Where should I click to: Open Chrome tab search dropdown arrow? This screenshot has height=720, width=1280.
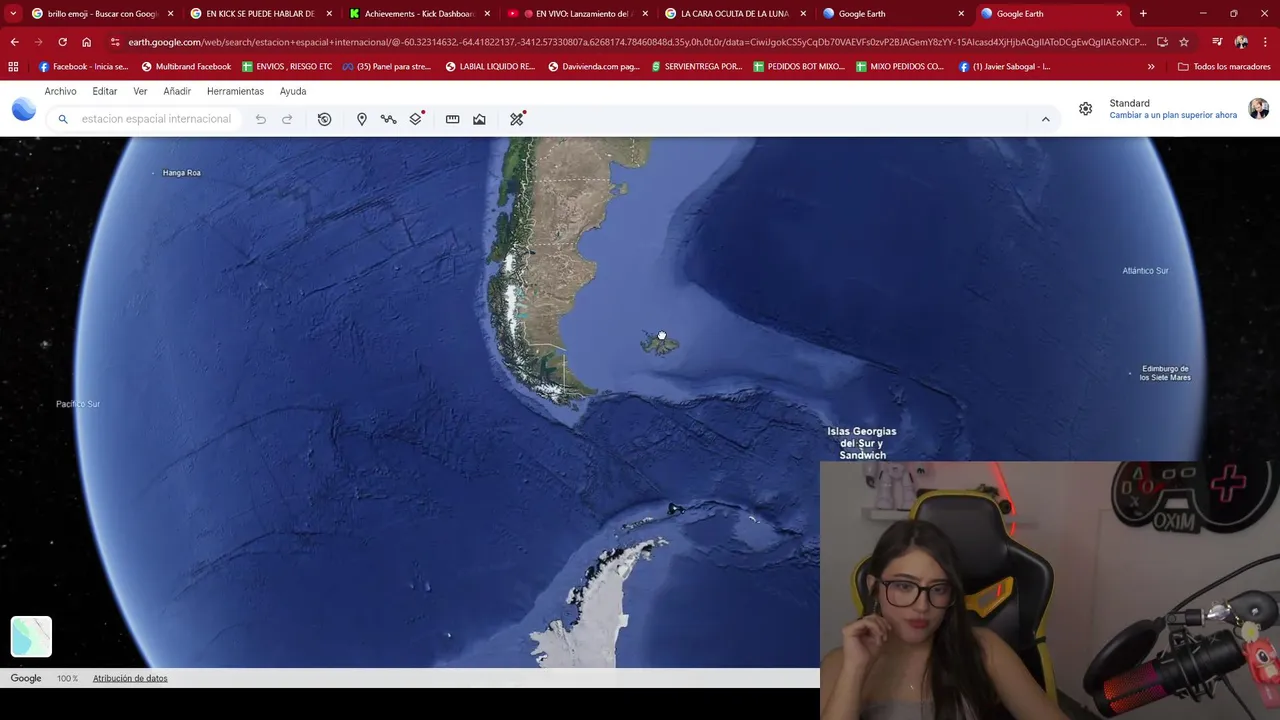[x=13, y=14]
